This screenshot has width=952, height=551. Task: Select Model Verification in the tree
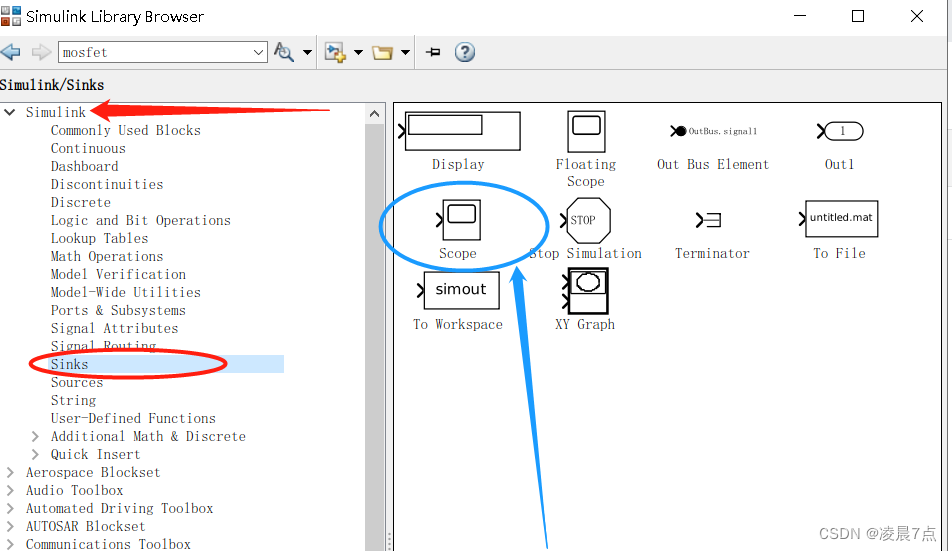(118, 274)
